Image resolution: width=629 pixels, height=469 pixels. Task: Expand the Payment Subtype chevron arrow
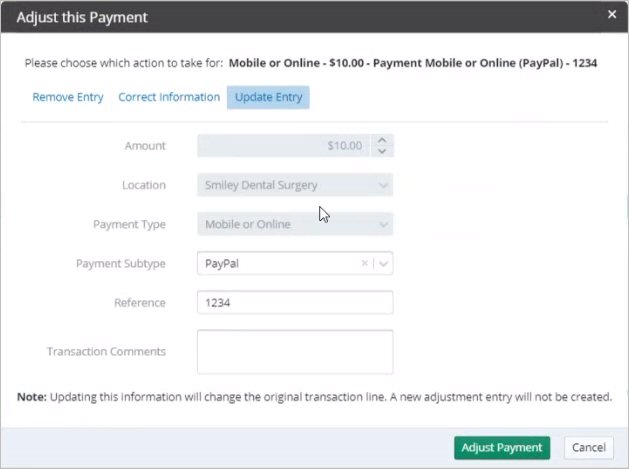(x=383, y=264)
